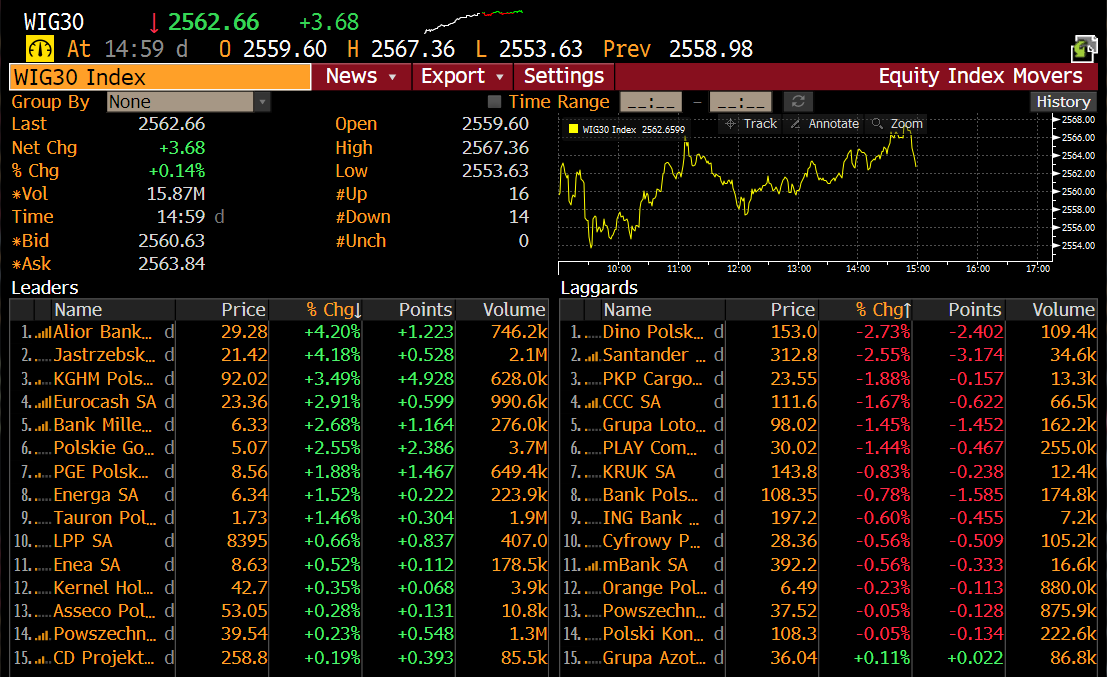1107x677 pixels.
Task: Sort Laggards by % Chg column
Action: point(865,310)
